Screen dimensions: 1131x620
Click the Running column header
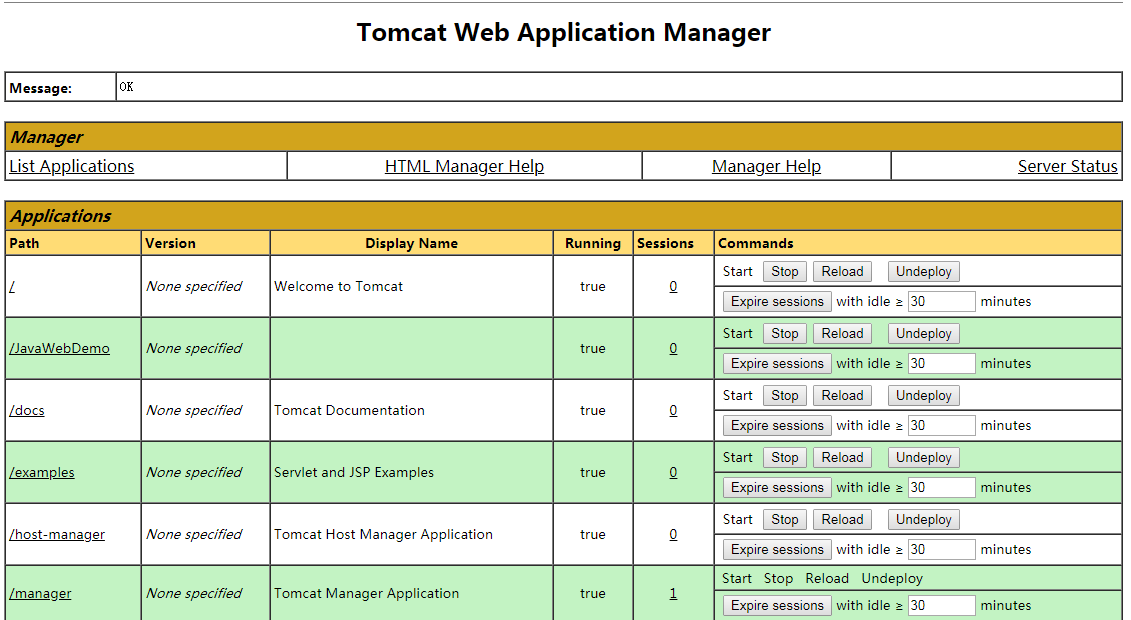[x=593, y=243]
